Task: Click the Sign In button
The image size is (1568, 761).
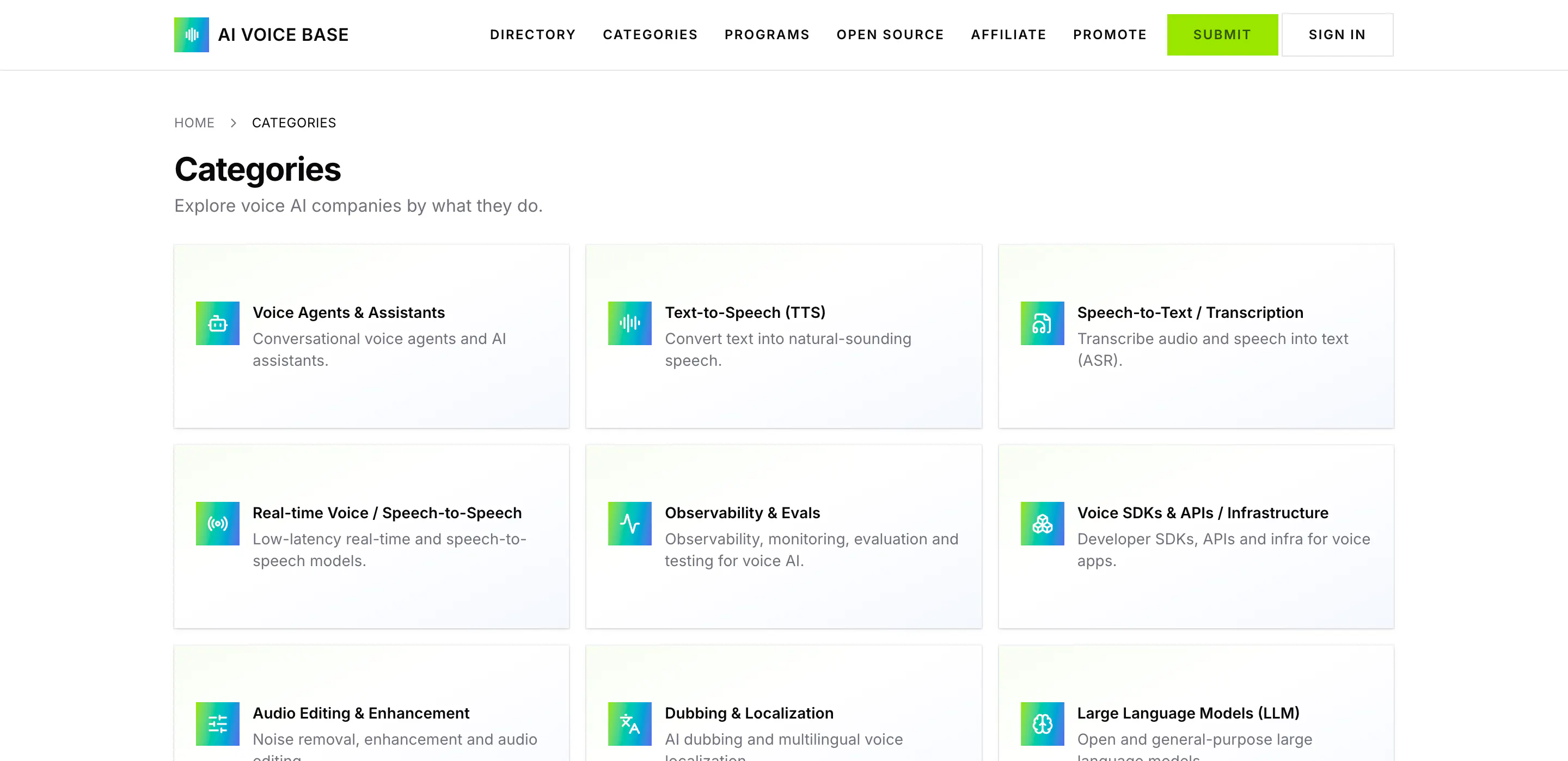Action: 1337,35
